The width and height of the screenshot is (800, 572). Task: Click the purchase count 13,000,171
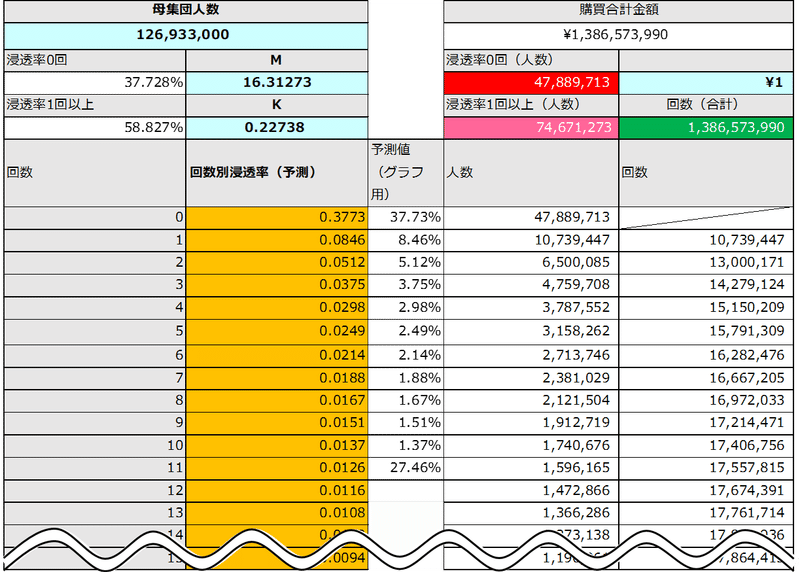706,263
